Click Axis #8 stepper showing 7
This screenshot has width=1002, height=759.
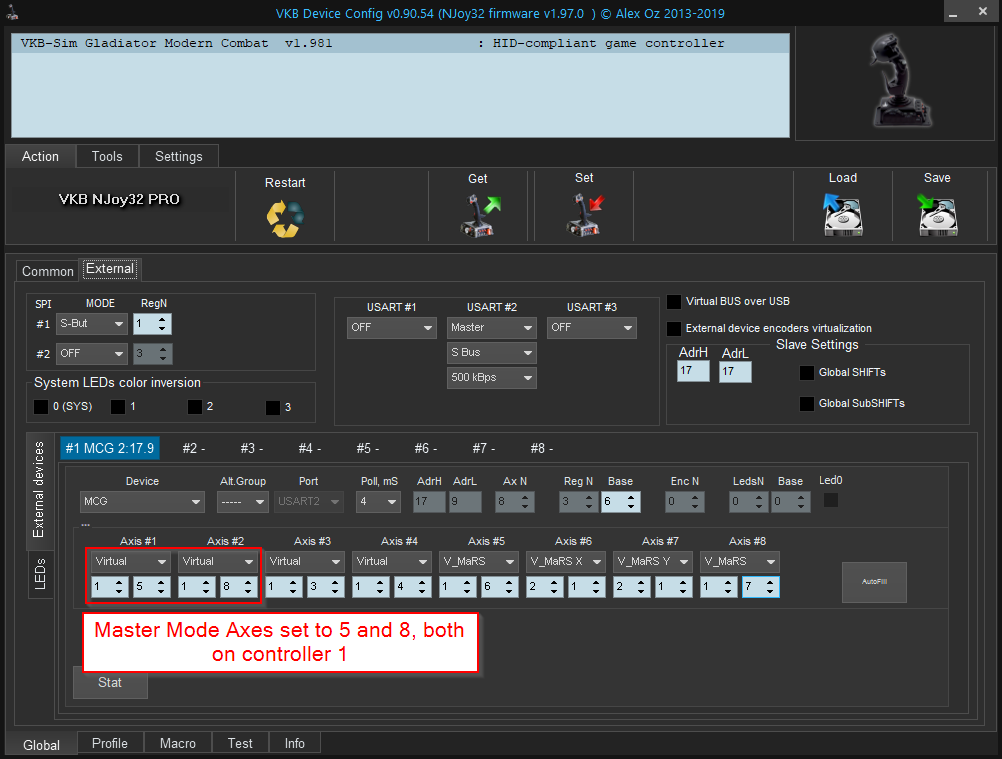click(x=760, y=587)
